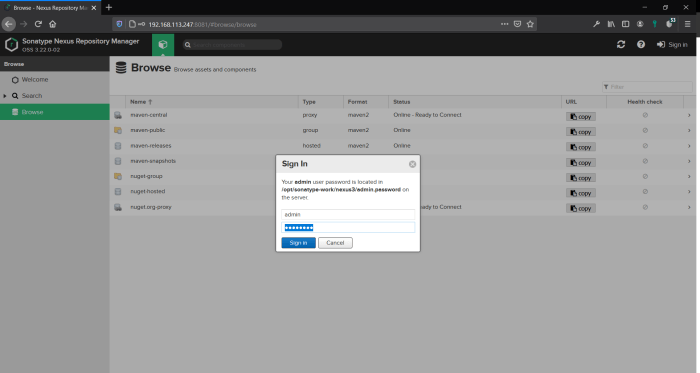The image size is (700, 373).
Task: Click nuget-group health check icon
Action: point(645,176)
